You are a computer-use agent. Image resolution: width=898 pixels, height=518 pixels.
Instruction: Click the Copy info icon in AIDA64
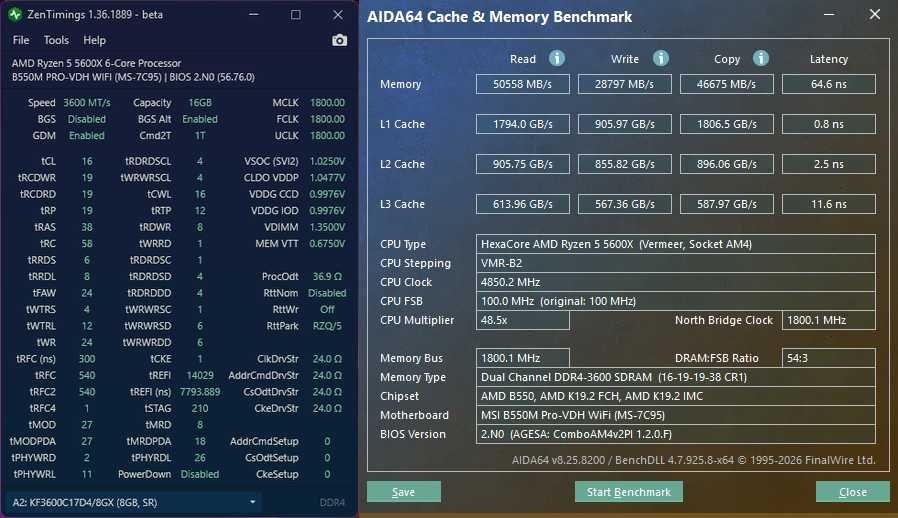tap(761, 58)
